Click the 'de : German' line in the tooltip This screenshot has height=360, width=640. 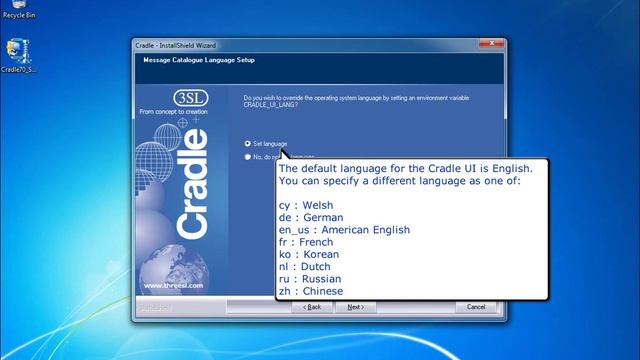click(x=311, y=218)
